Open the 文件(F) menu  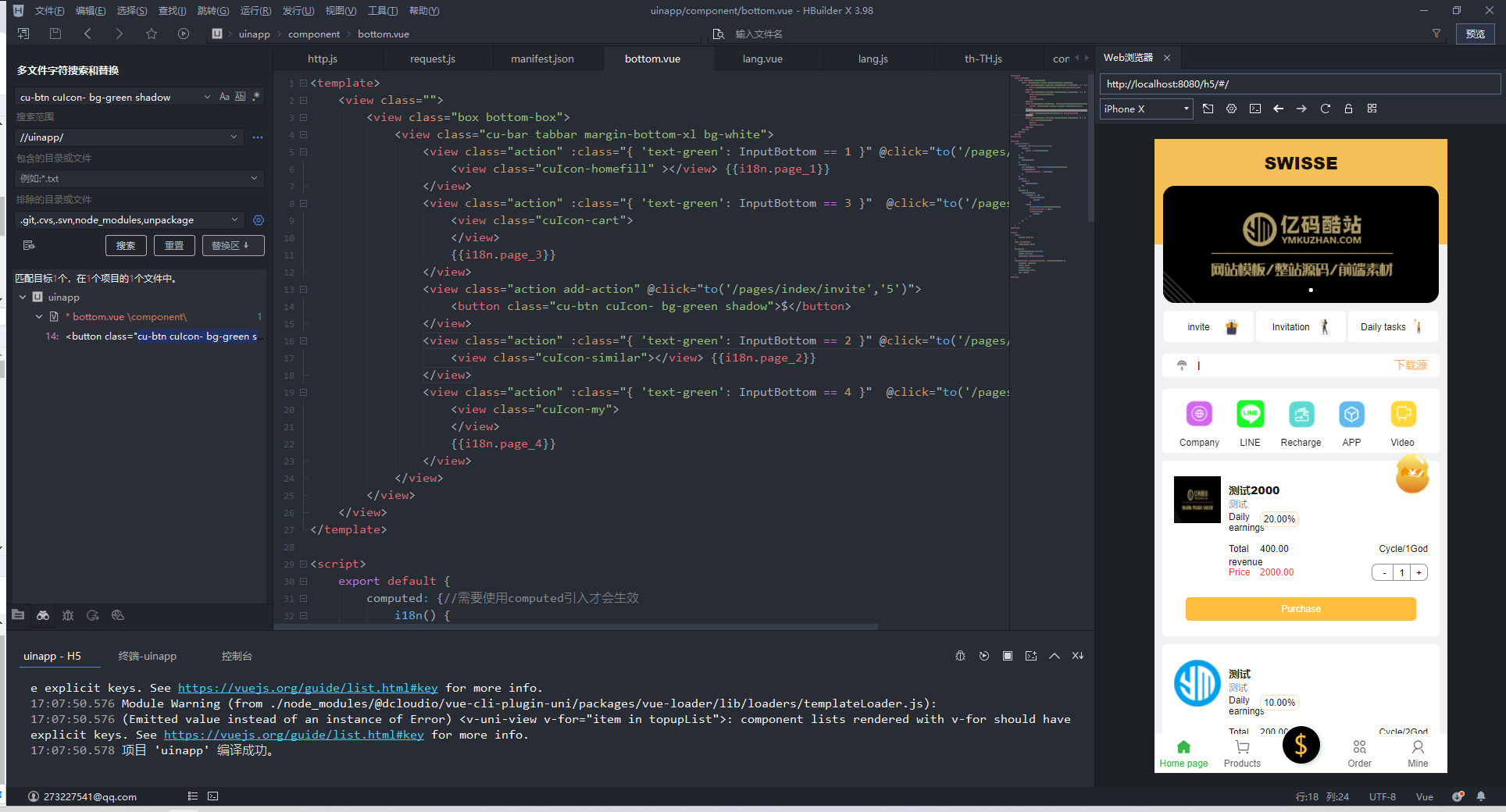(x=49, y=11)
